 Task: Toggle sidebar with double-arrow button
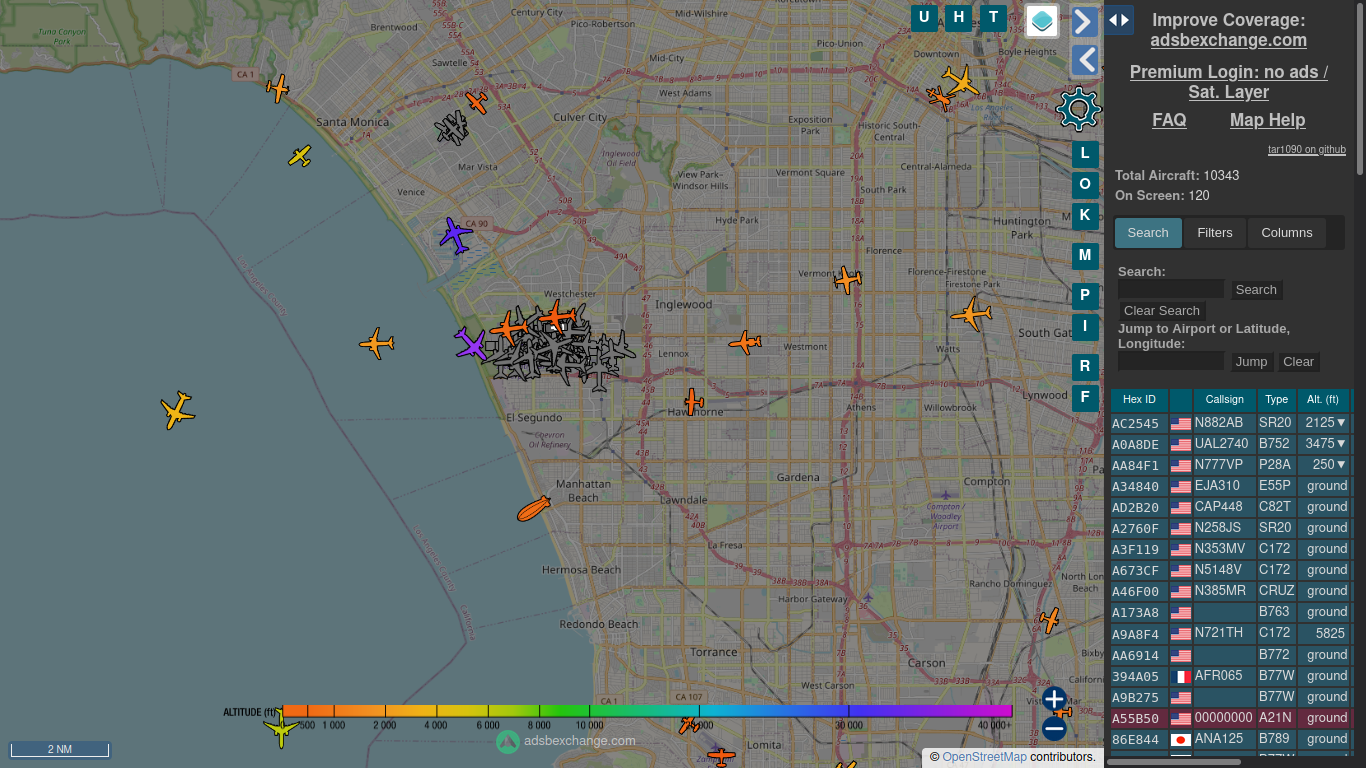(x=1119, y=20)
